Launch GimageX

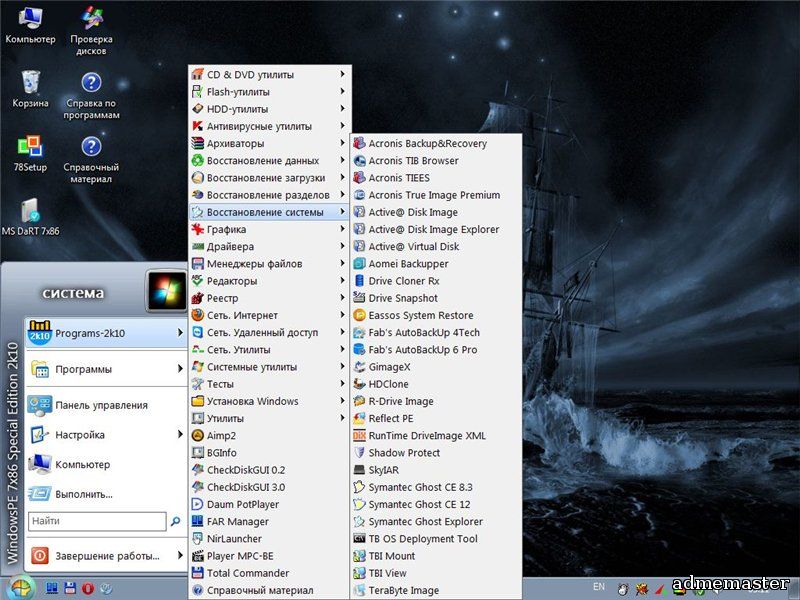[436, 367]
